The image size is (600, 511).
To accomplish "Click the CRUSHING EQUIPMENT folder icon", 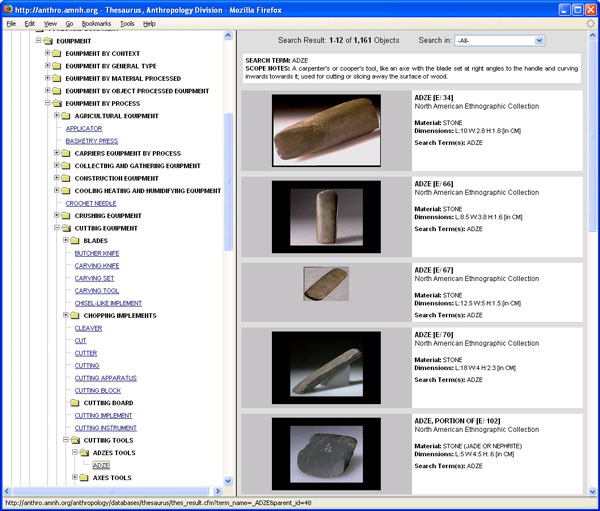I will pos(66,216).
